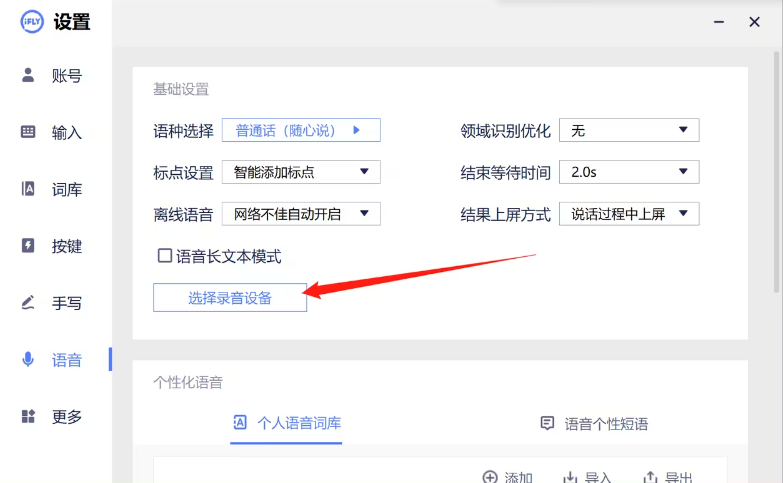Image resolution: width=783 pixels, height=483 pixels.
Task: Click the 结果上屏方式 label
Action: click(x=505, y=214)
